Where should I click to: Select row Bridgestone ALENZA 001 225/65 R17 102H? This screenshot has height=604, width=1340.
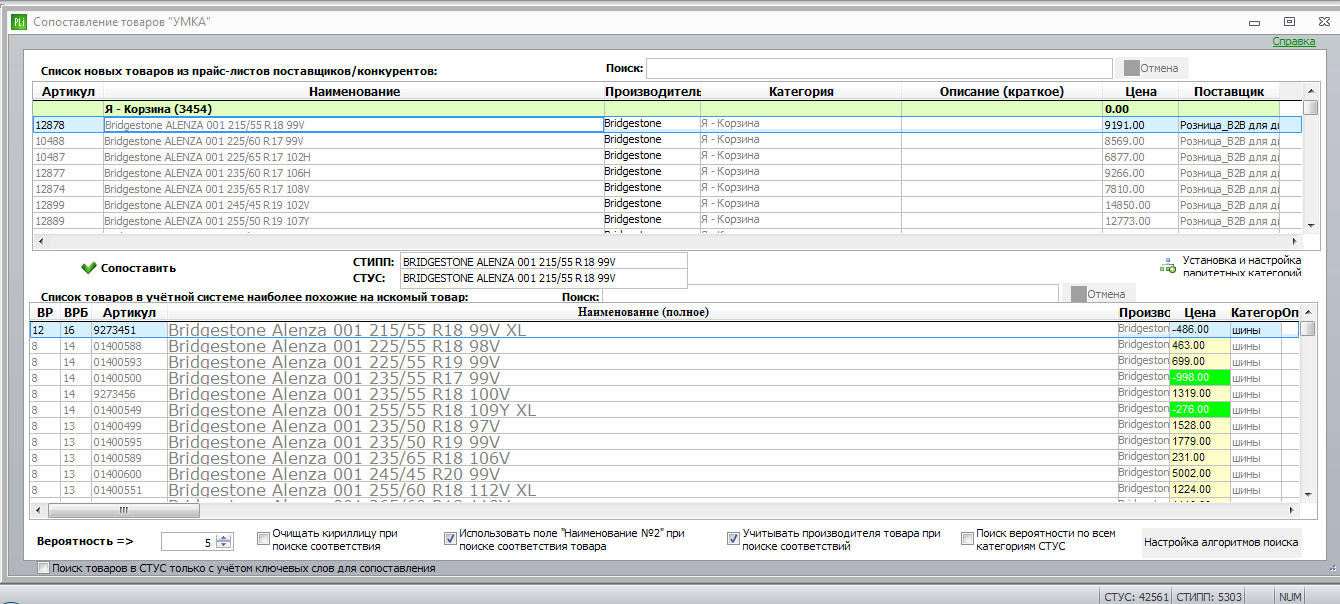(x=667, y=157)
